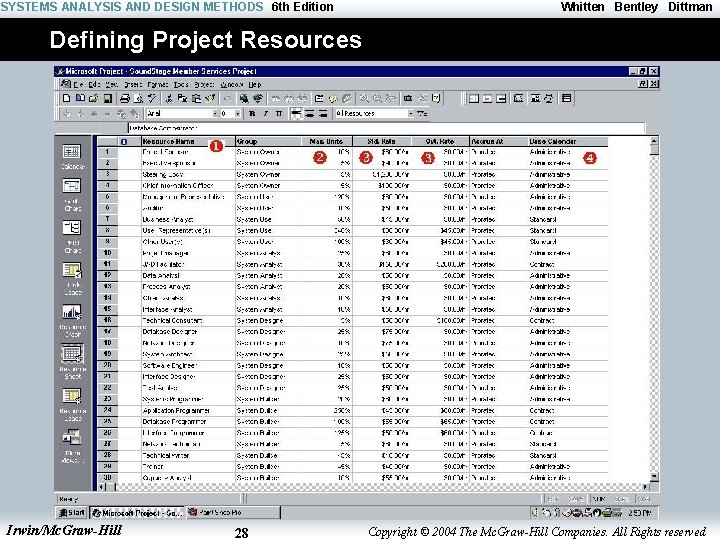The height and width of the screenshot is (540, 720).
Task: Select Resource Sheet view in View Bar
Action: (x=72, y=363)
